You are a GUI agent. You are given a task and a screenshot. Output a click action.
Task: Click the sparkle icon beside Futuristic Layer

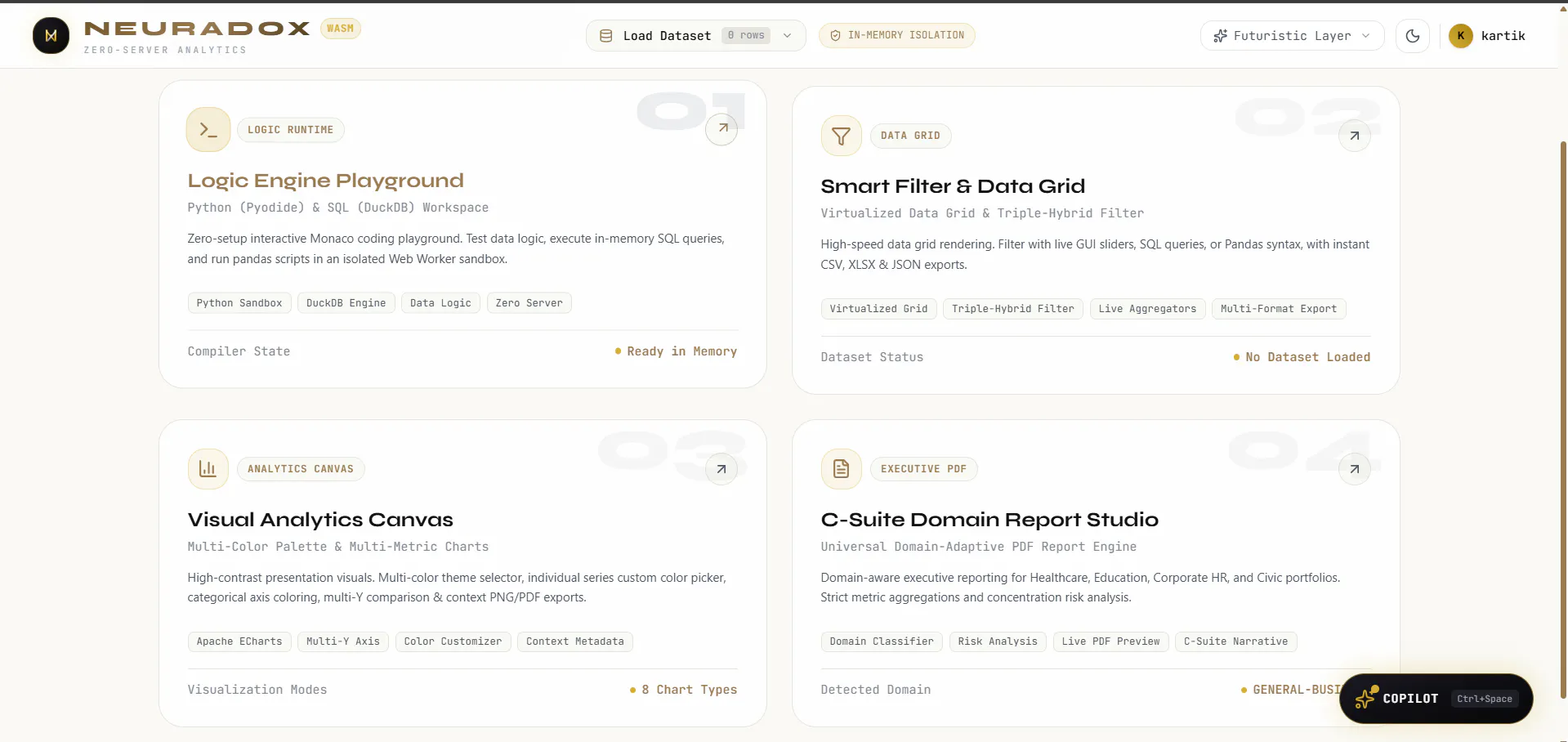[1220, 36]
